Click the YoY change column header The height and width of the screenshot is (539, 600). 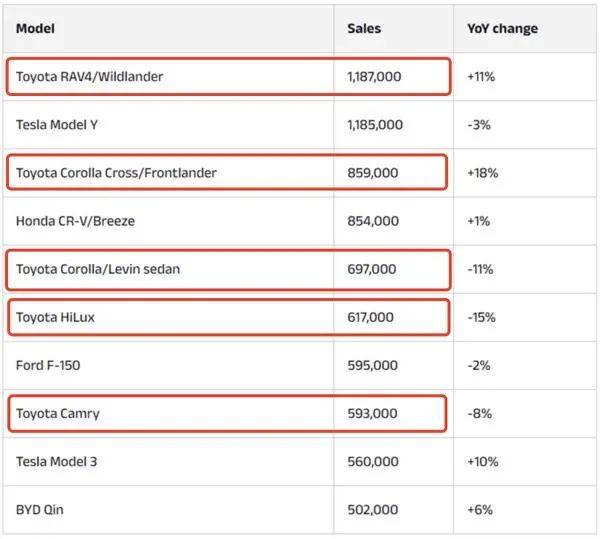point(502,29)
